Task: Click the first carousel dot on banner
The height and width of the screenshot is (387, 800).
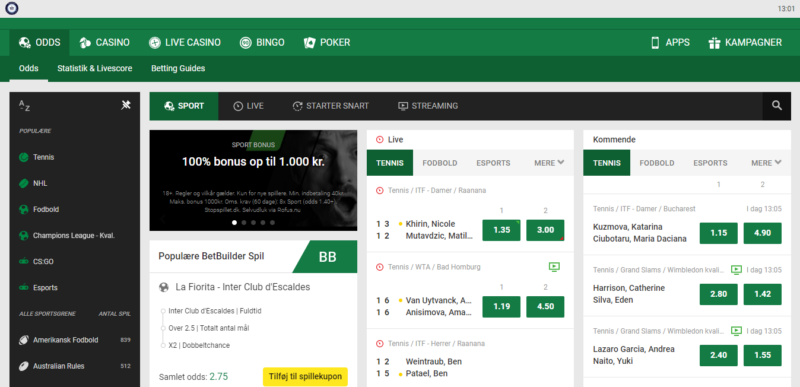Action: click(235, 222)
